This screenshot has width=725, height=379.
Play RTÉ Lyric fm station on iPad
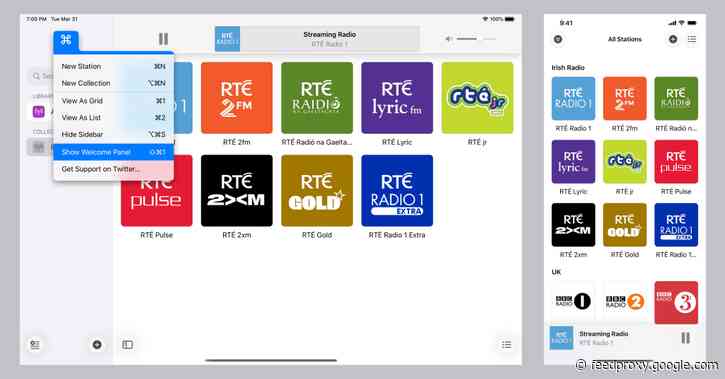point(397,98)
